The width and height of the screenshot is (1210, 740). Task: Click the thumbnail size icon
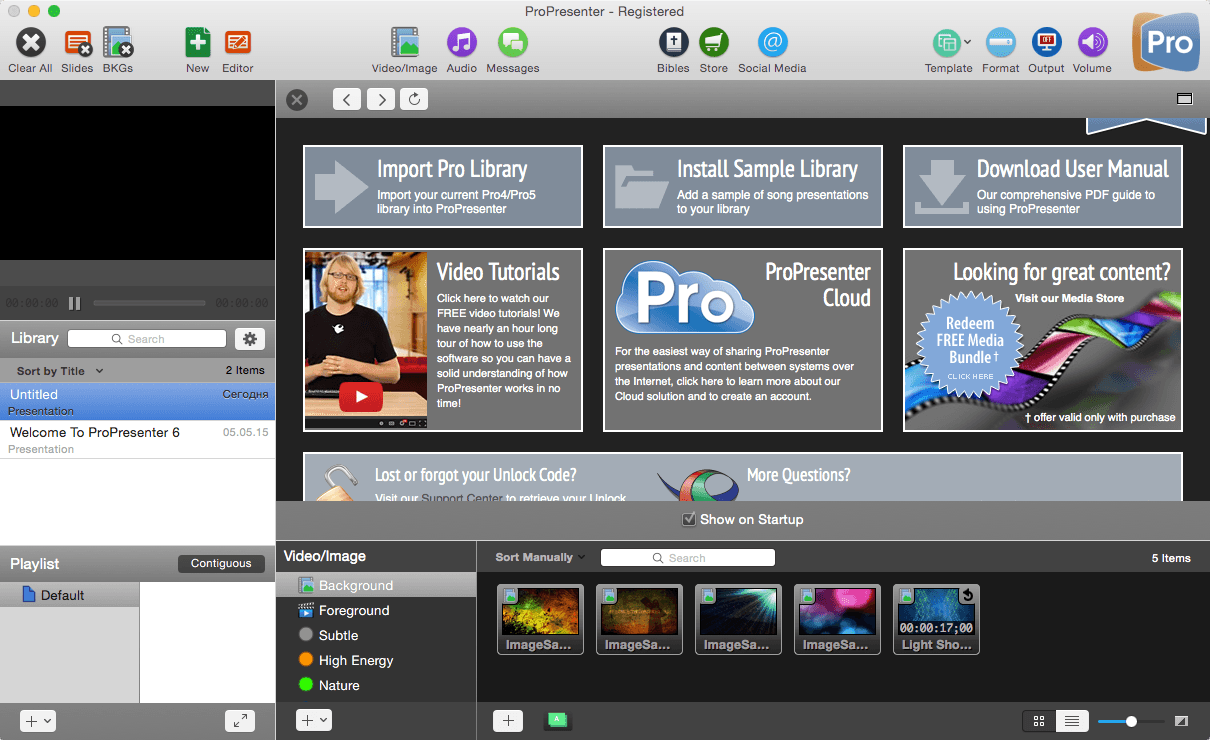pos(1181,720)
